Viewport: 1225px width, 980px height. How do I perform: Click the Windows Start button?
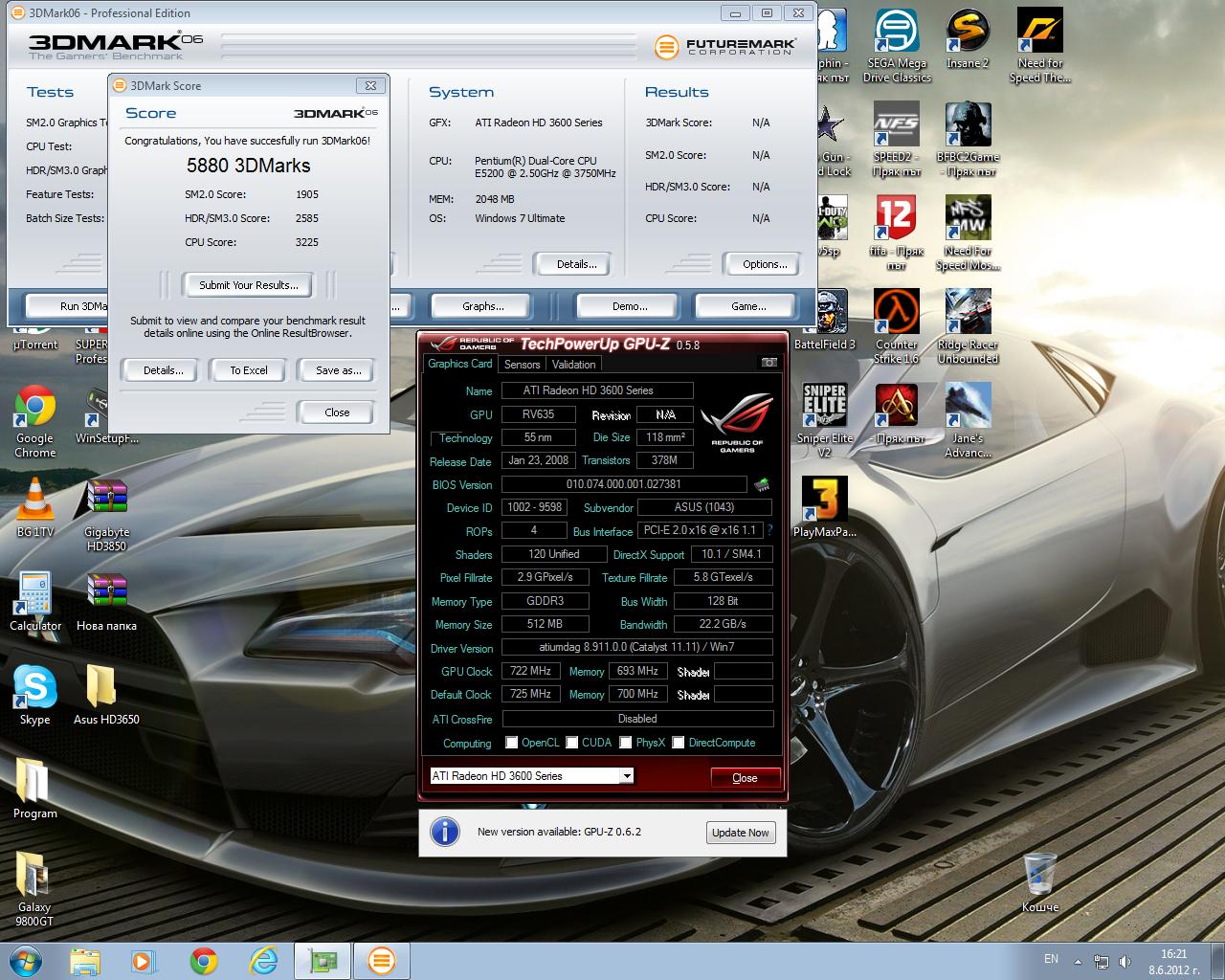[x=24, y=960]
